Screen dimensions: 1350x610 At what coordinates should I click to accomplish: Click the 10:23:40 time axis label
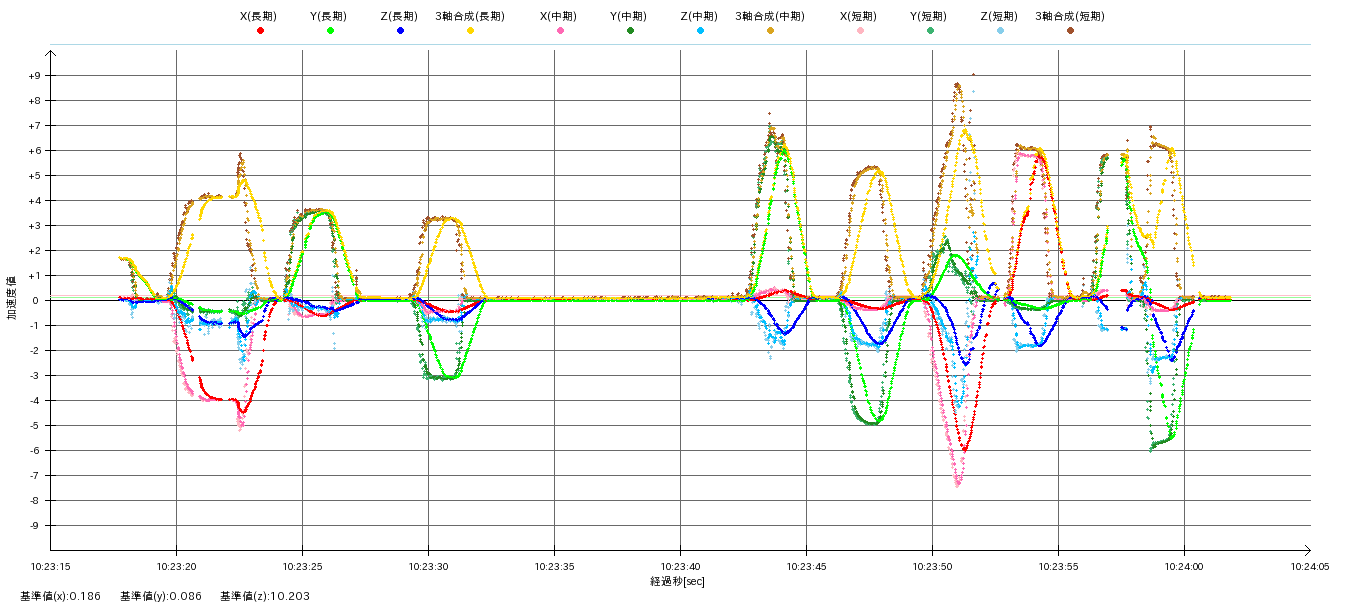[x=680, y=565]
